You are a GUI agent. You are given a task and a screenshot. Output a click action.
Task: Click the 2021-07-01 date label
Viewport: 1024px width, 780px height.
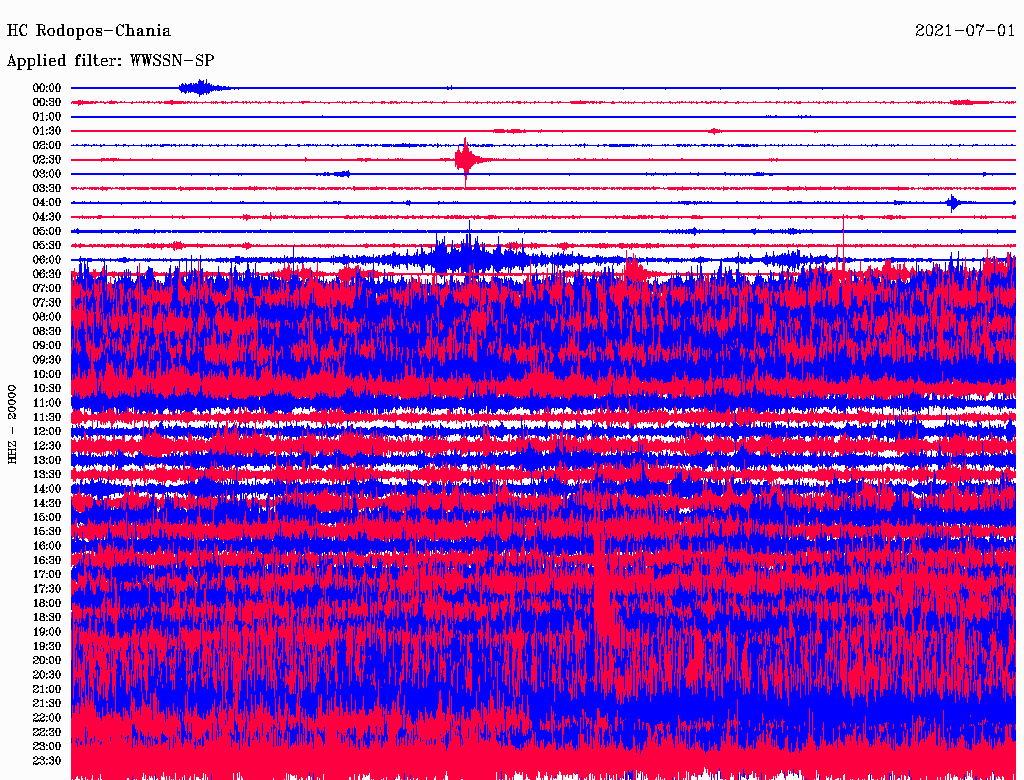point(965,31)
